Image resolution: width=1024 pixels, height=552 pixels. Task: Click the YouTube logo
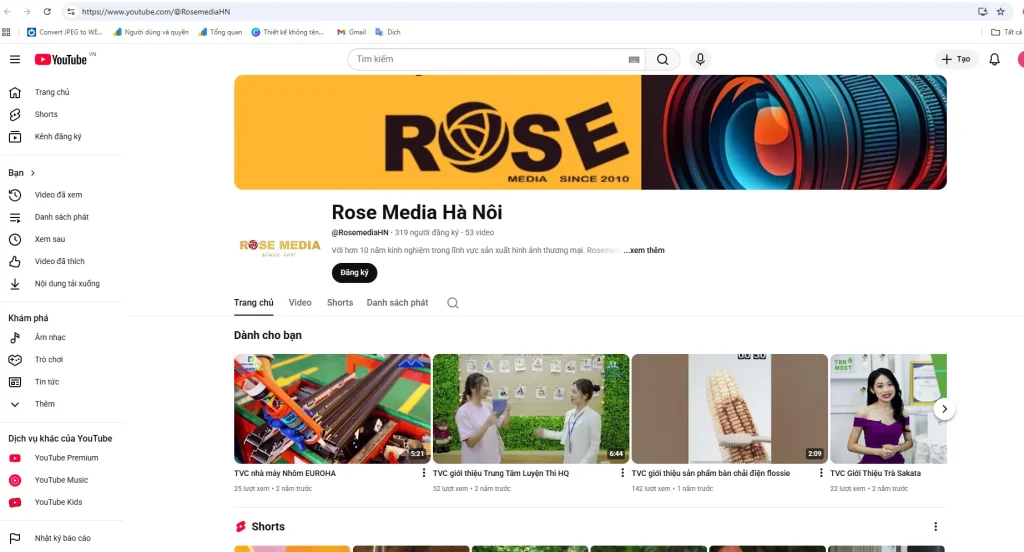61,59
